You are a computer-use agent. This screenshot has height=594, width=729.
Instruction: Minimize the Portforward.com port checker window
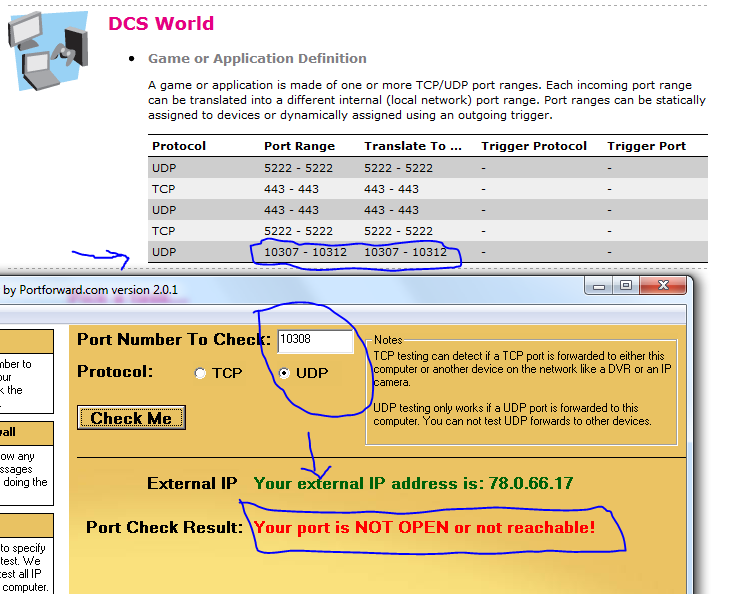(x=599, y=286)
